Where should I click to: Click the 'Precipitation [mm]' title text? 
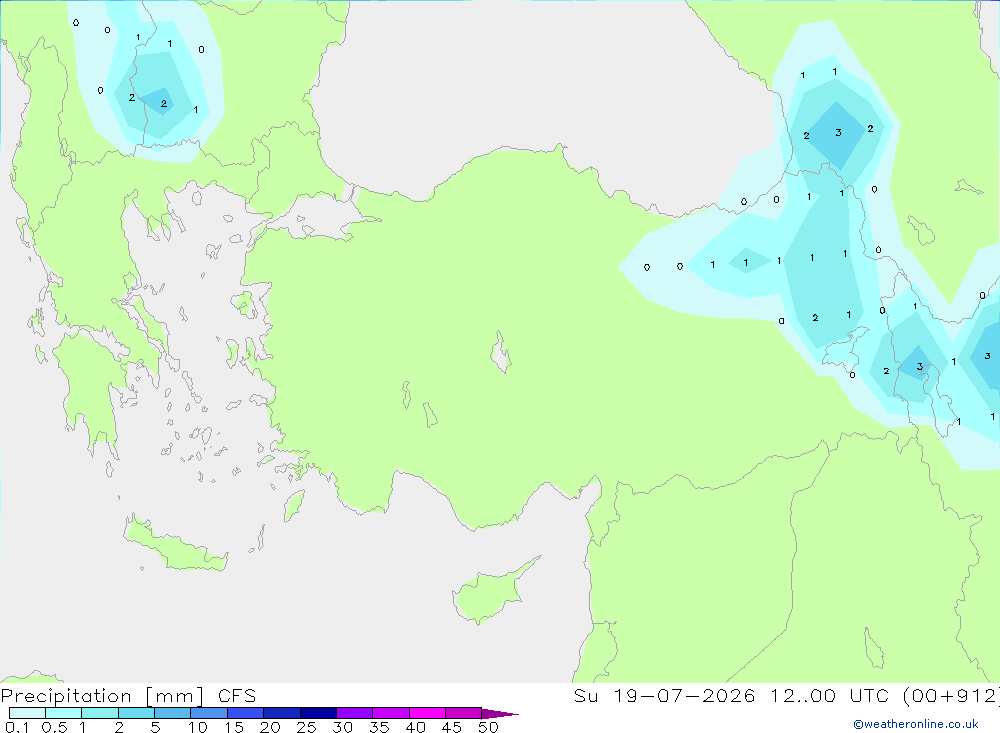click(102, 696)
